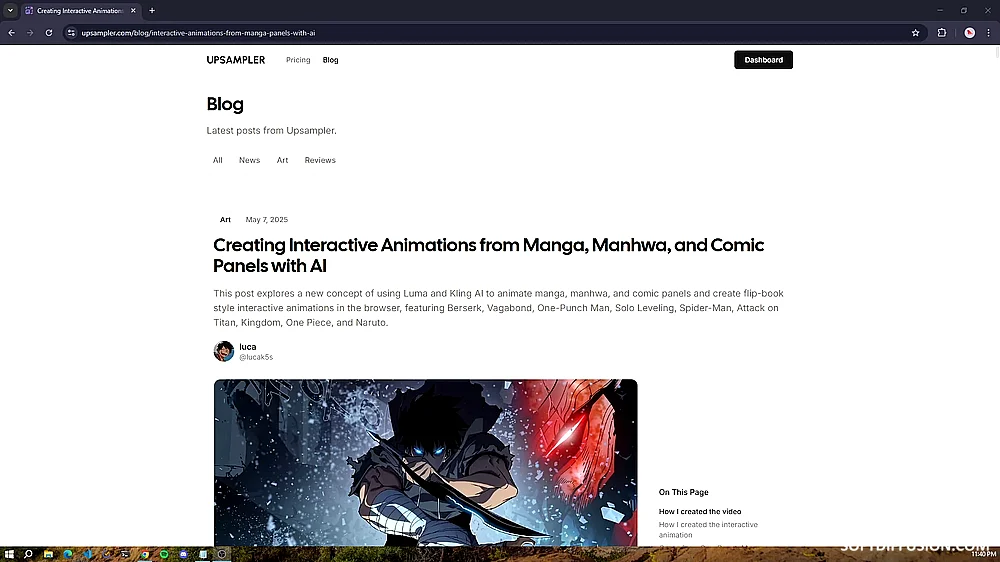View site information icon in address bar
The image size is (1000, 562).
(71, 33)
